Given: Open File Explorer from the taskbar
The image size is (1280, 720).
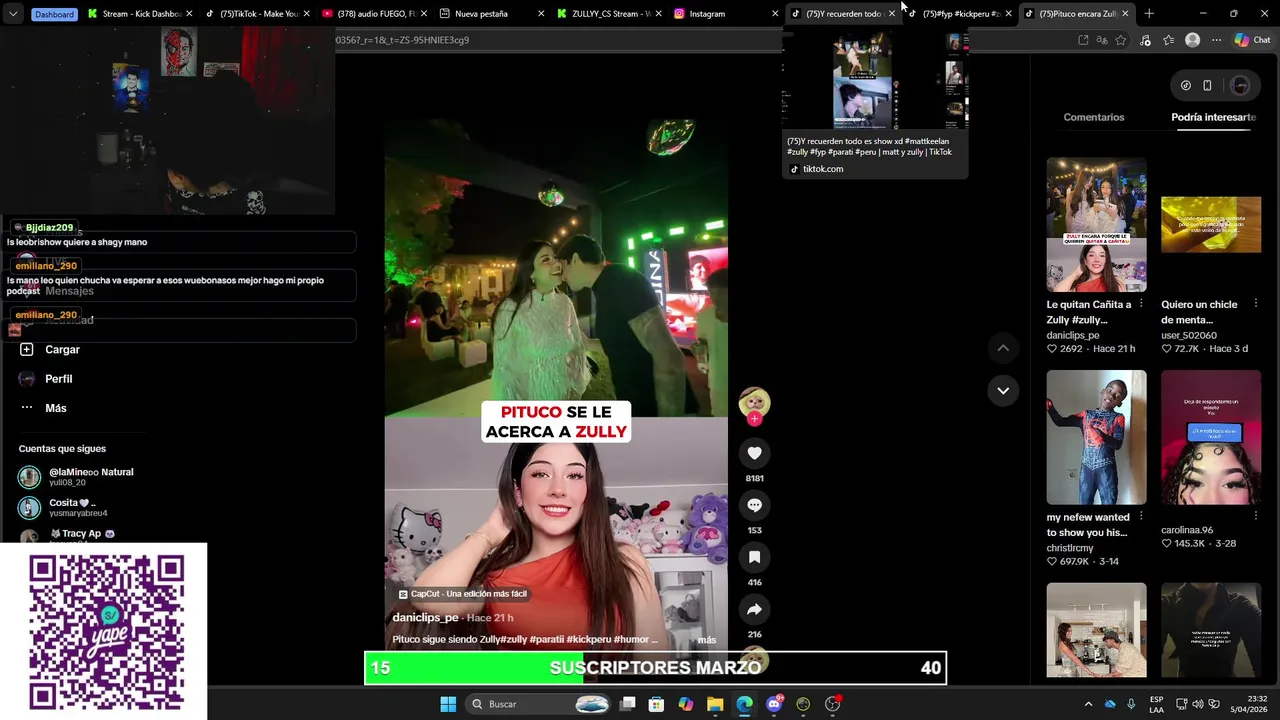Looking at the screenshot, I should pyautogui.click(x=715, y=704).
